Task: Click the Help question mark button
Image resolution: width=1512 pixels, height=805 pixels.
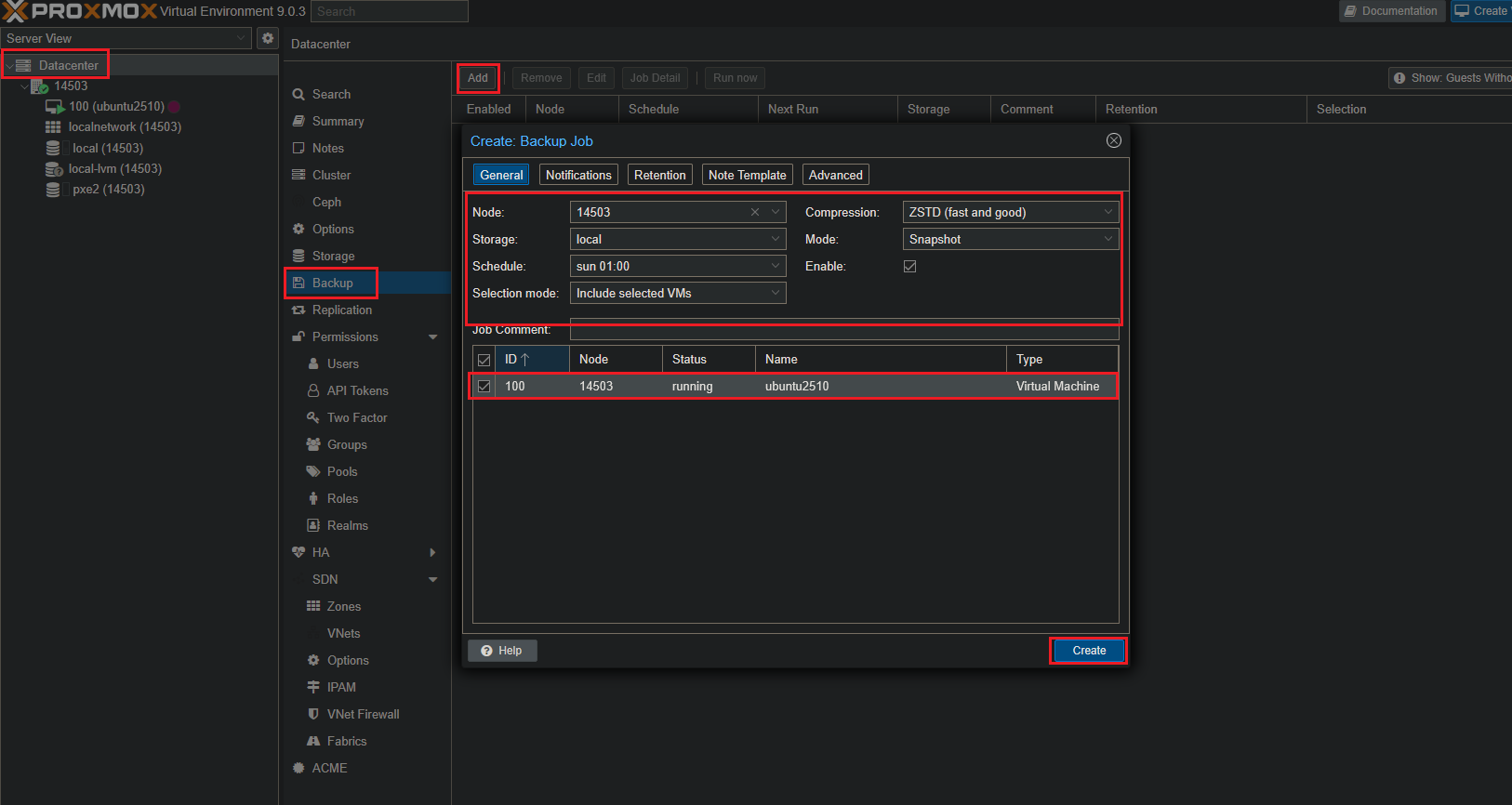Action: click(502, 651)
